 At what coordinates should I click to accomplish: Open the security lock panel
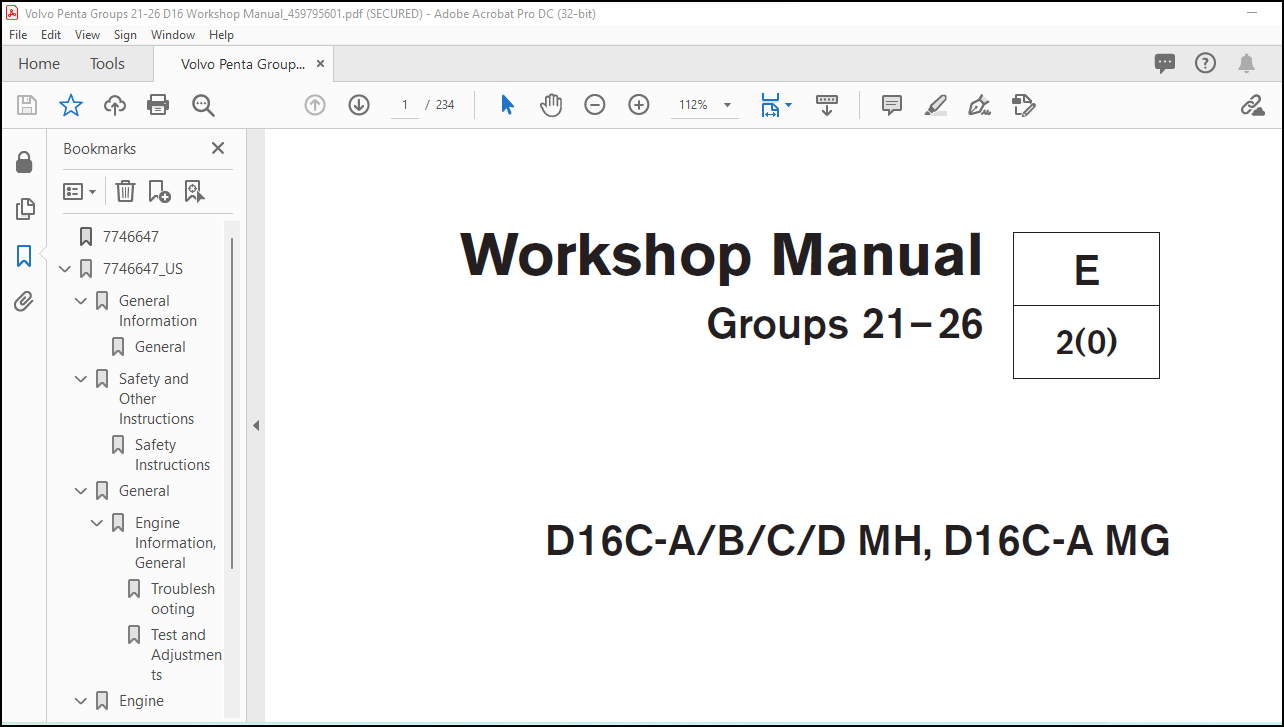tap(25, 163)
